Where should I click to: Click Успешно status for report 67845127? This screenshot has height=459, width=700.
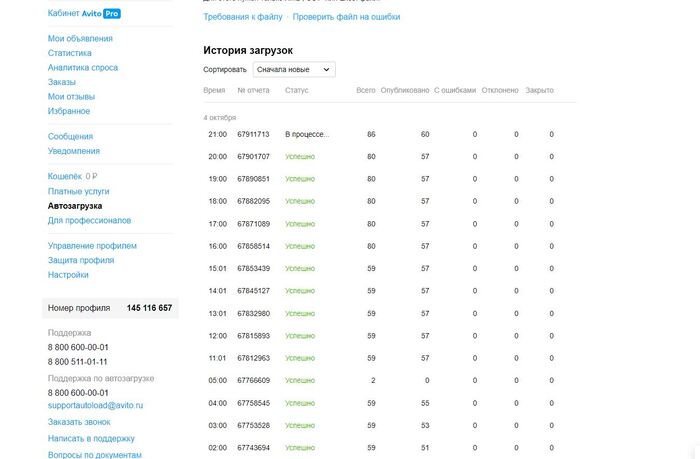pos(300,291)
